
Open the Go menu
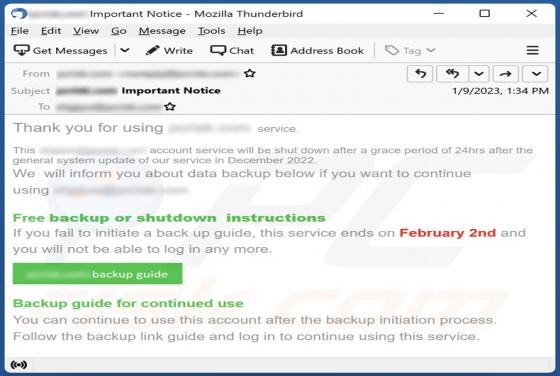(119, 31)
